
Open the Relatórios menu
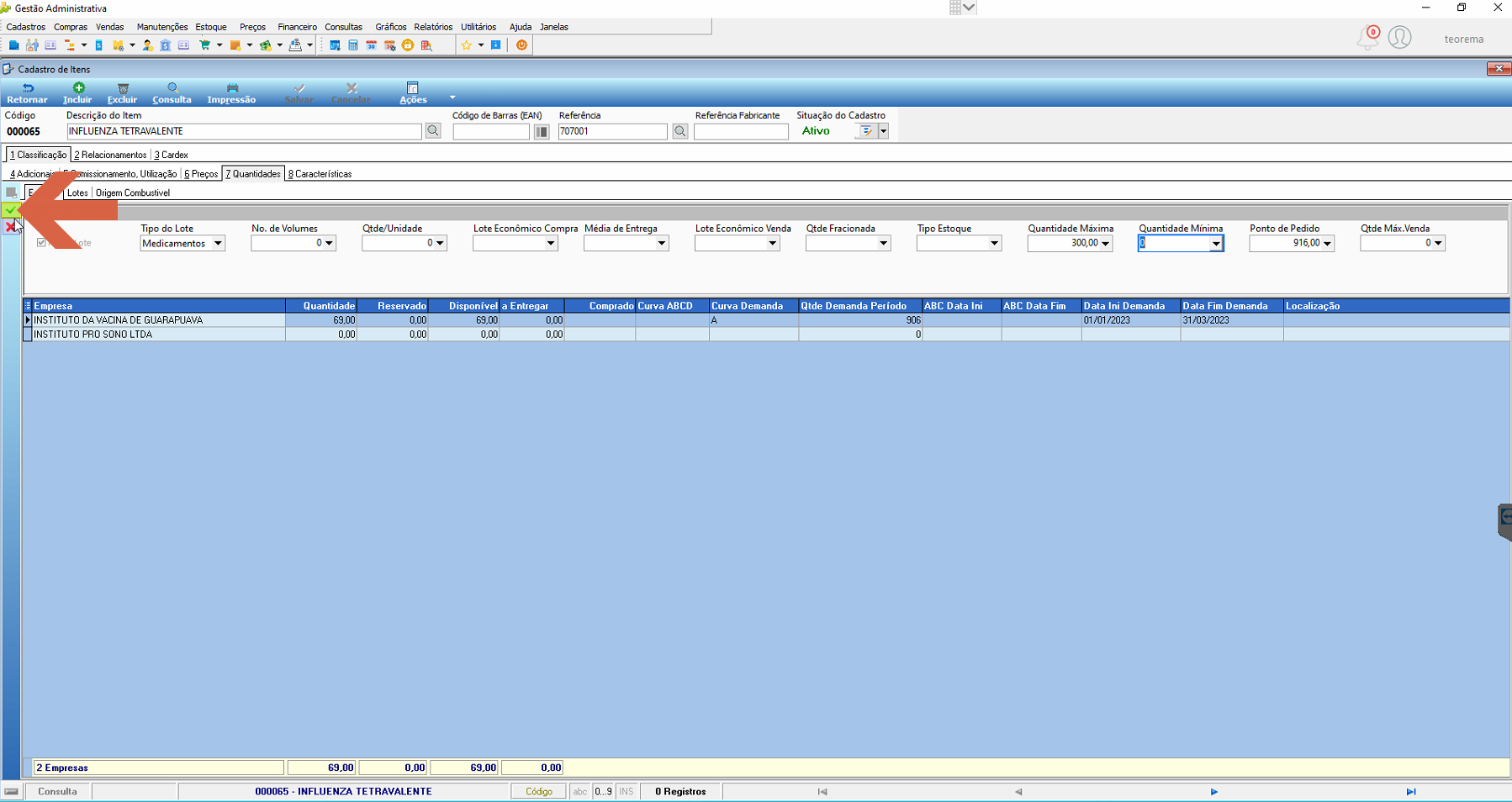pos(433,27)
